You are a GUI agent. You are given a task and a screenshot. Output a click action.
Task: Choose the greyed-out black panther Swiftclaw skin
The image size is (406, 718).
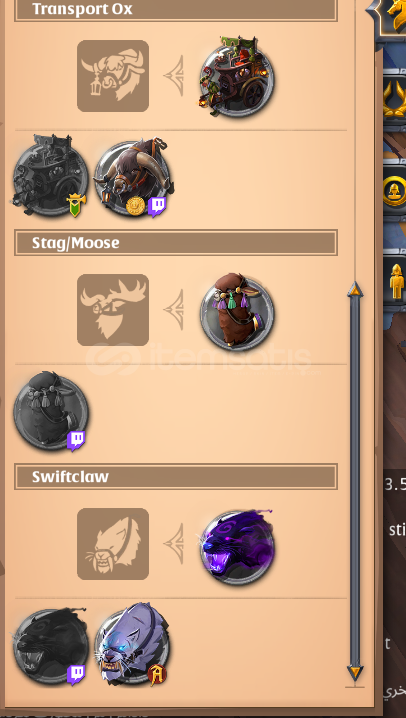coord(50,647)
